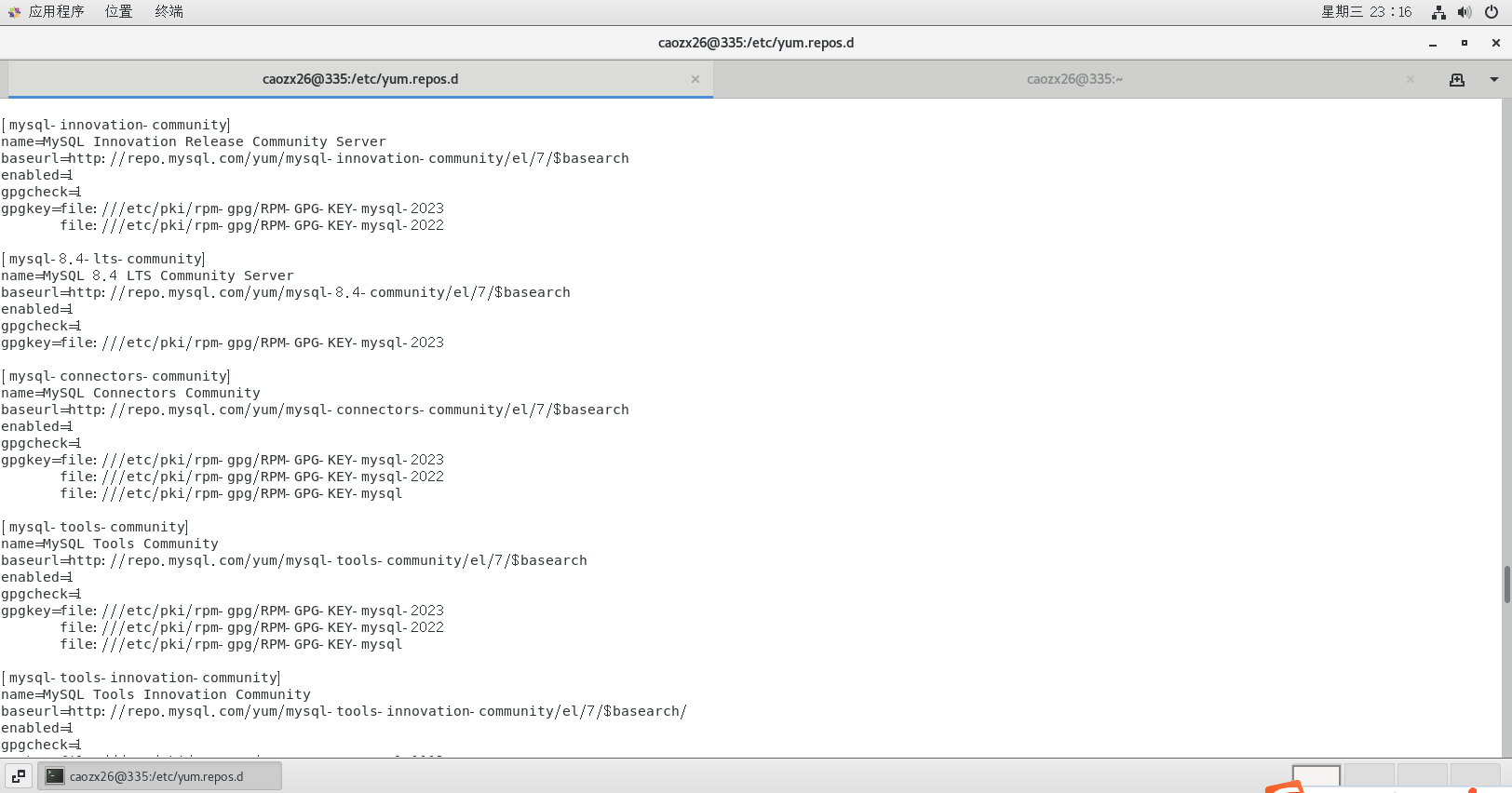Click the clock showing 星期三 23:16
This screenshot has height=793, width=1512.
1366,11
